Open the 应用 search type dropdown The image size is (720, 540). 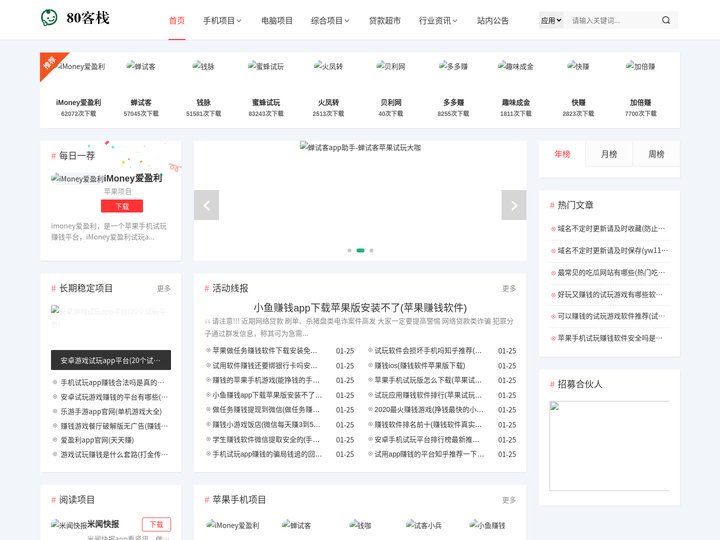(551, 20)
